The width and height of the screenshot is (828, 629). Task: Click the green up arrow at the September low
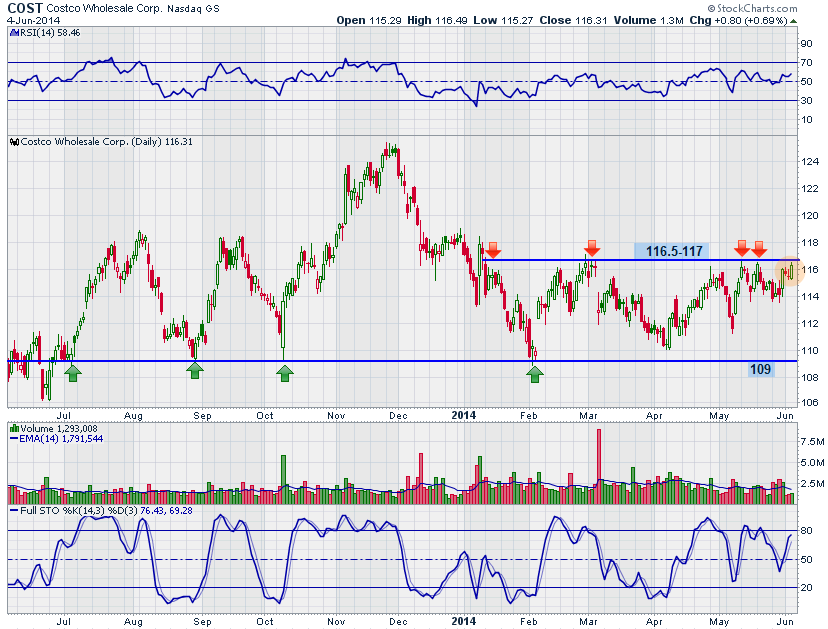point(195,370)
